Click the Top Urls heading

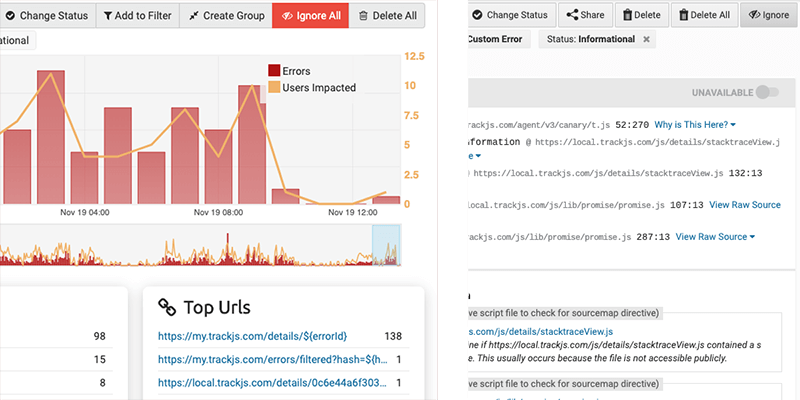[x=217, y=307]
